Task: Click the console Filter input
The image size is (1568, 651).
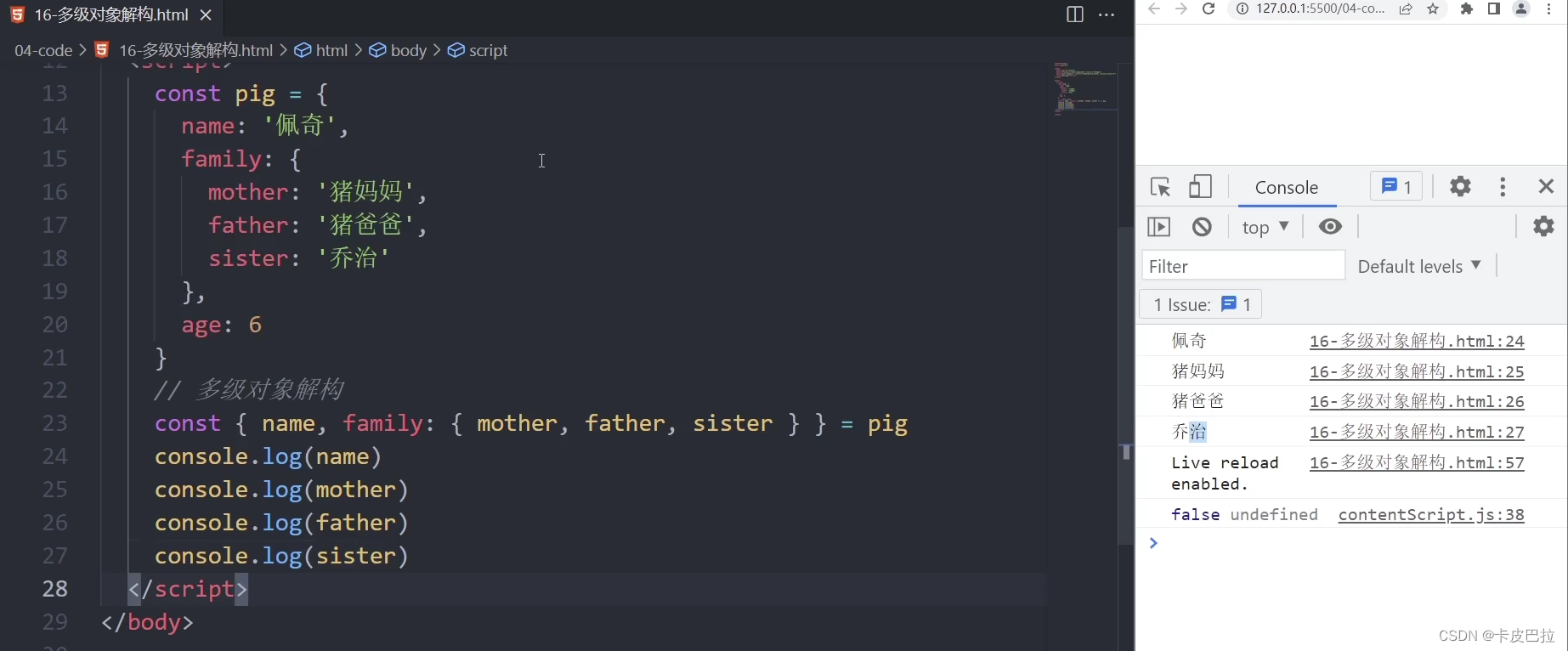Action: point(1243,266)
